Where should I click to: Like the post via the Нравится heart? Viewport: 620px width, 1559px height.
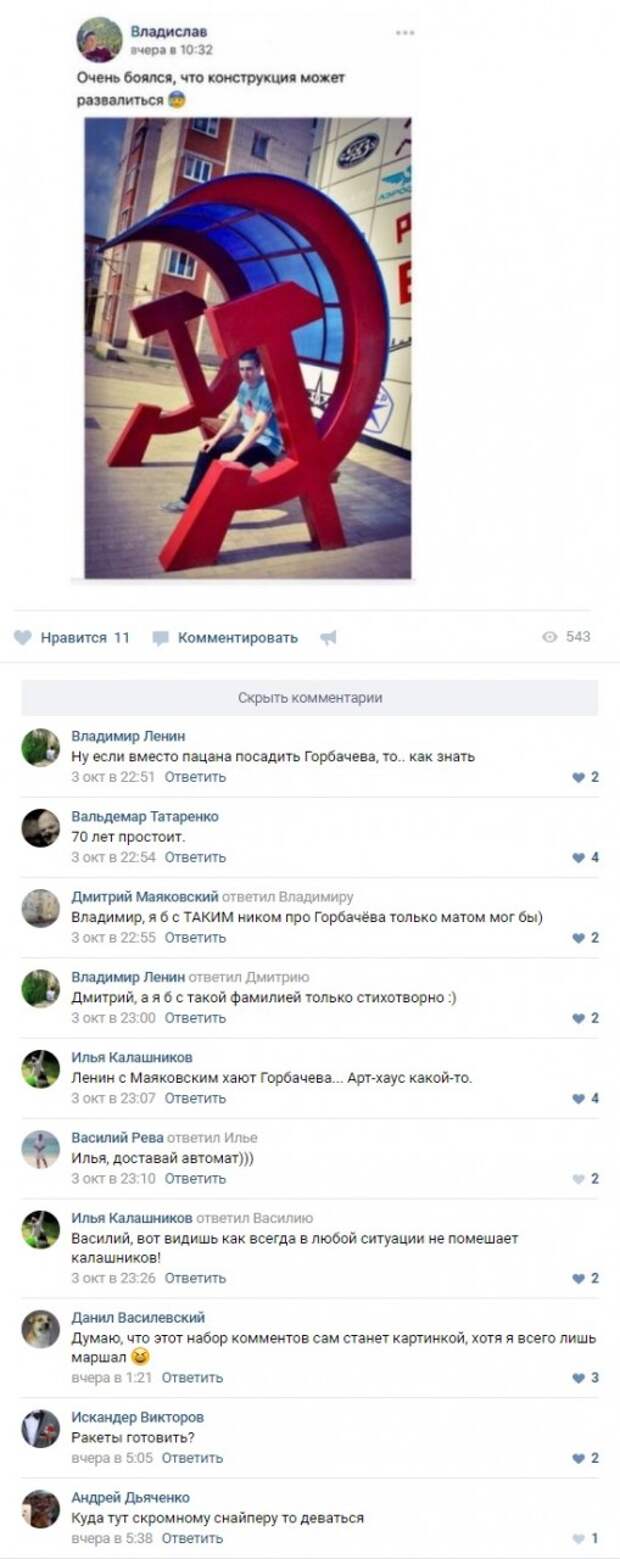coord(22,637)
